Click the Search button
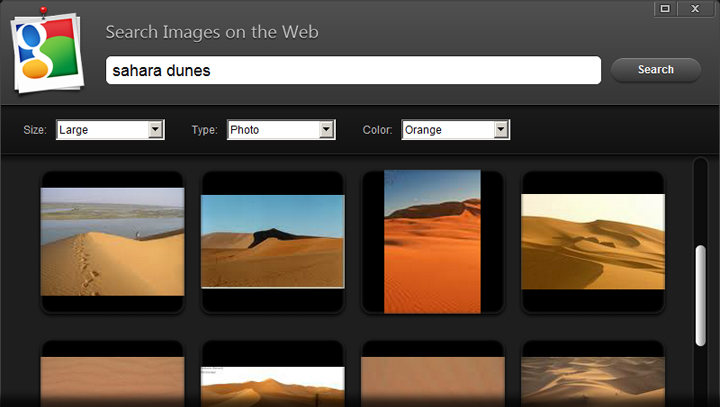This screenshot has width=720, height=407. click(x=656, y=70)
